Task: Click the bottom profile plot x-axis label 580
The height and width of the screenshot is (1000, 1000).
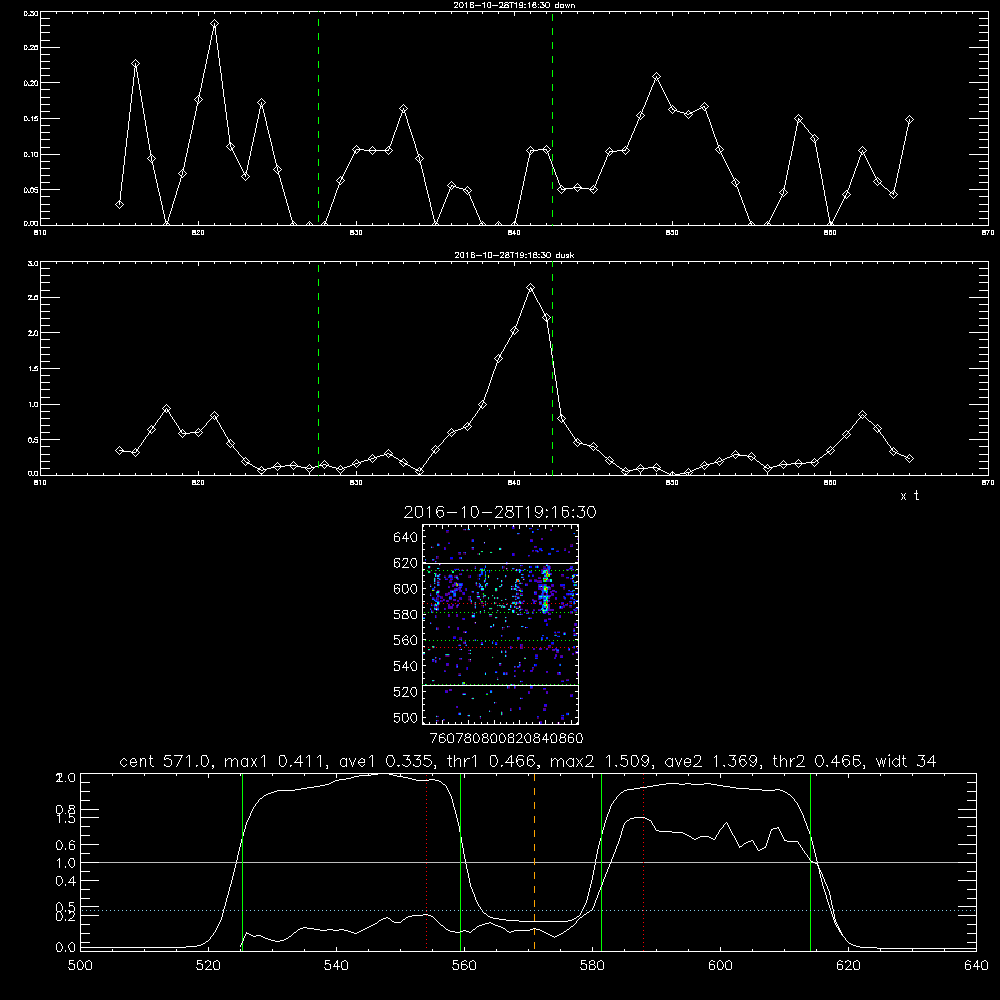Action: tap(592, 966)
